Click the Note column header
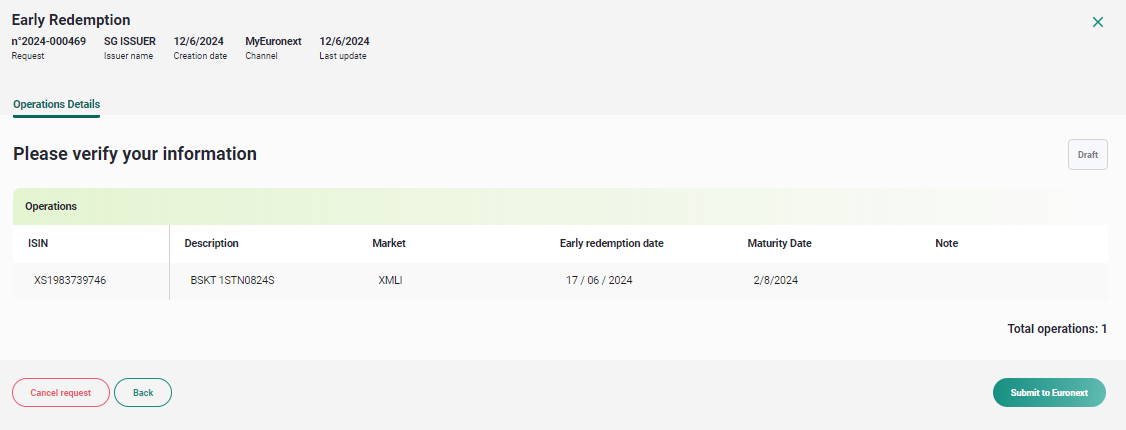 pyautogui.click(x=946, y=243)
